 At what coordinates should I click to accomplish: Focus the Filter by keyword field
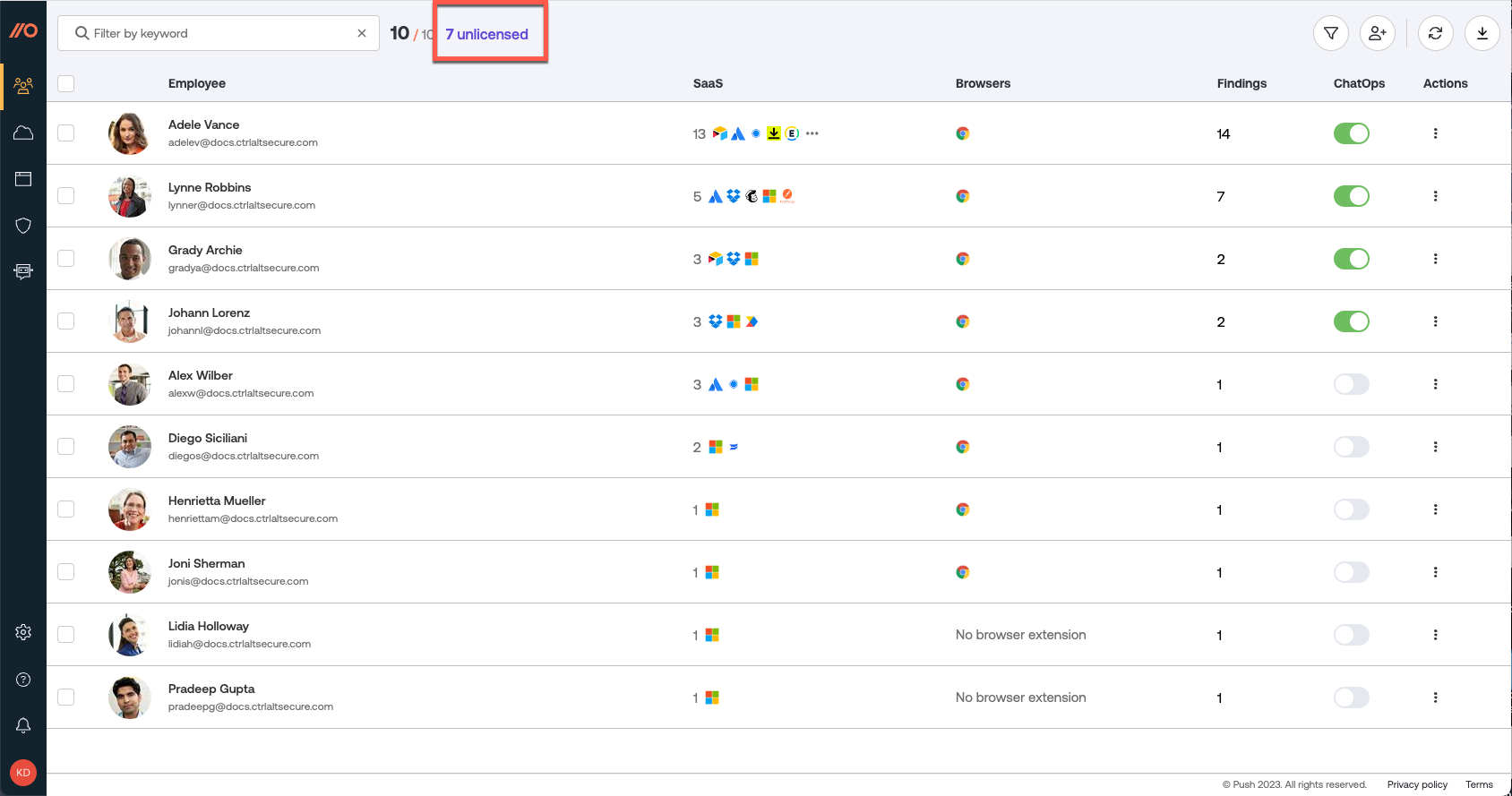coord(219,33)
